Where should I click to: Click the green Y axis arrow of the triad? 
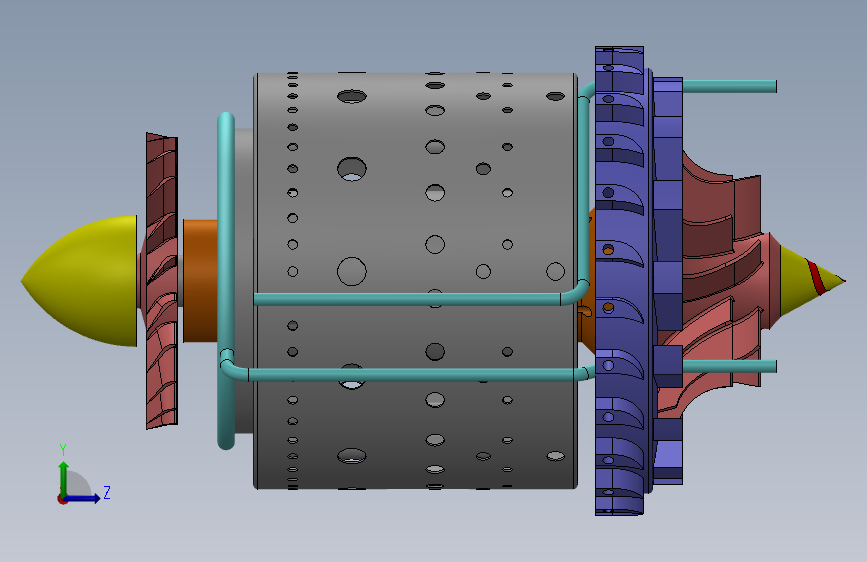point(64,478)
